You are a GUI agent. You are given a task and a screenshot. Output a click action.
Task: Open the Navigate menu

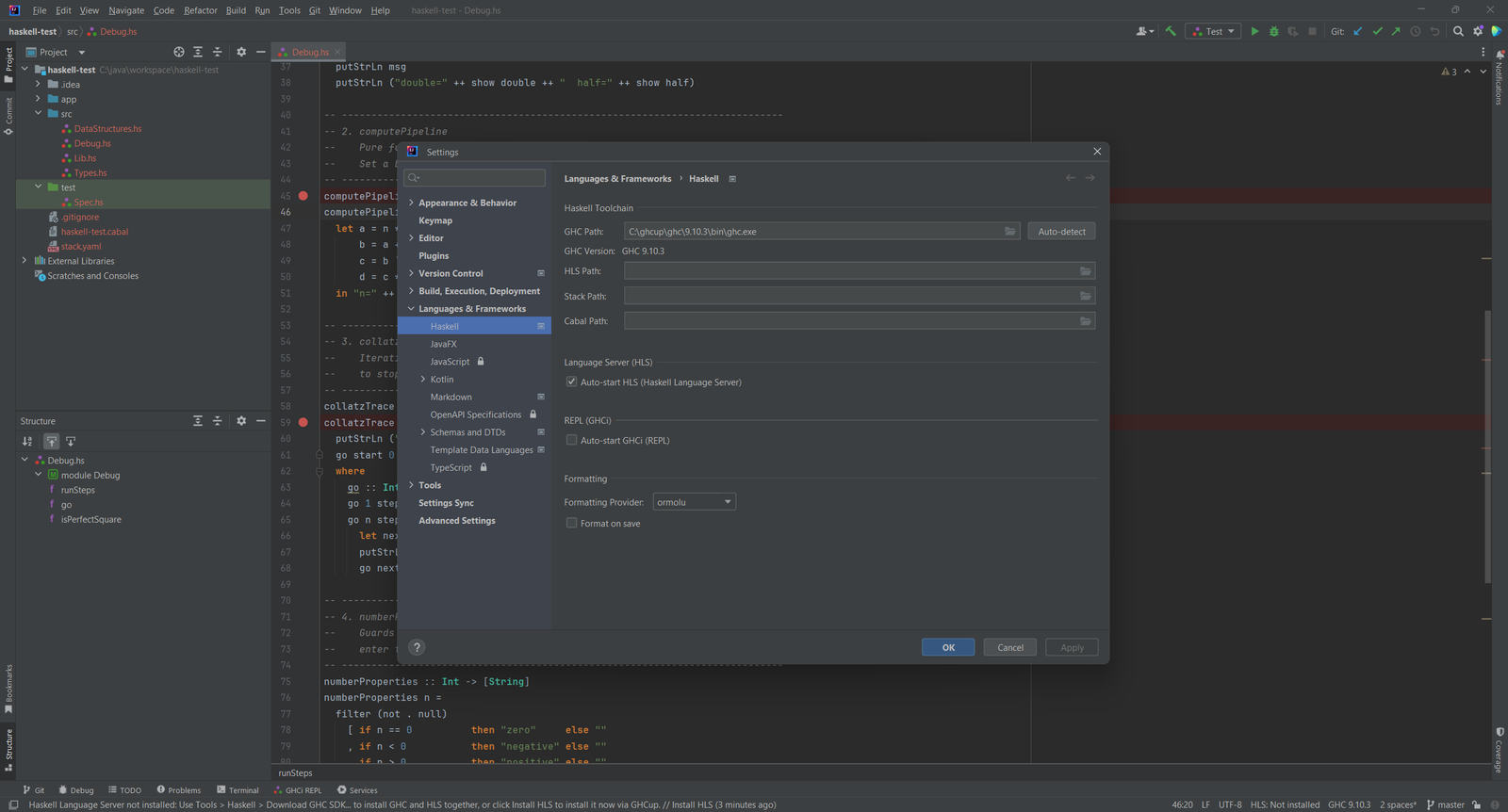126,10
